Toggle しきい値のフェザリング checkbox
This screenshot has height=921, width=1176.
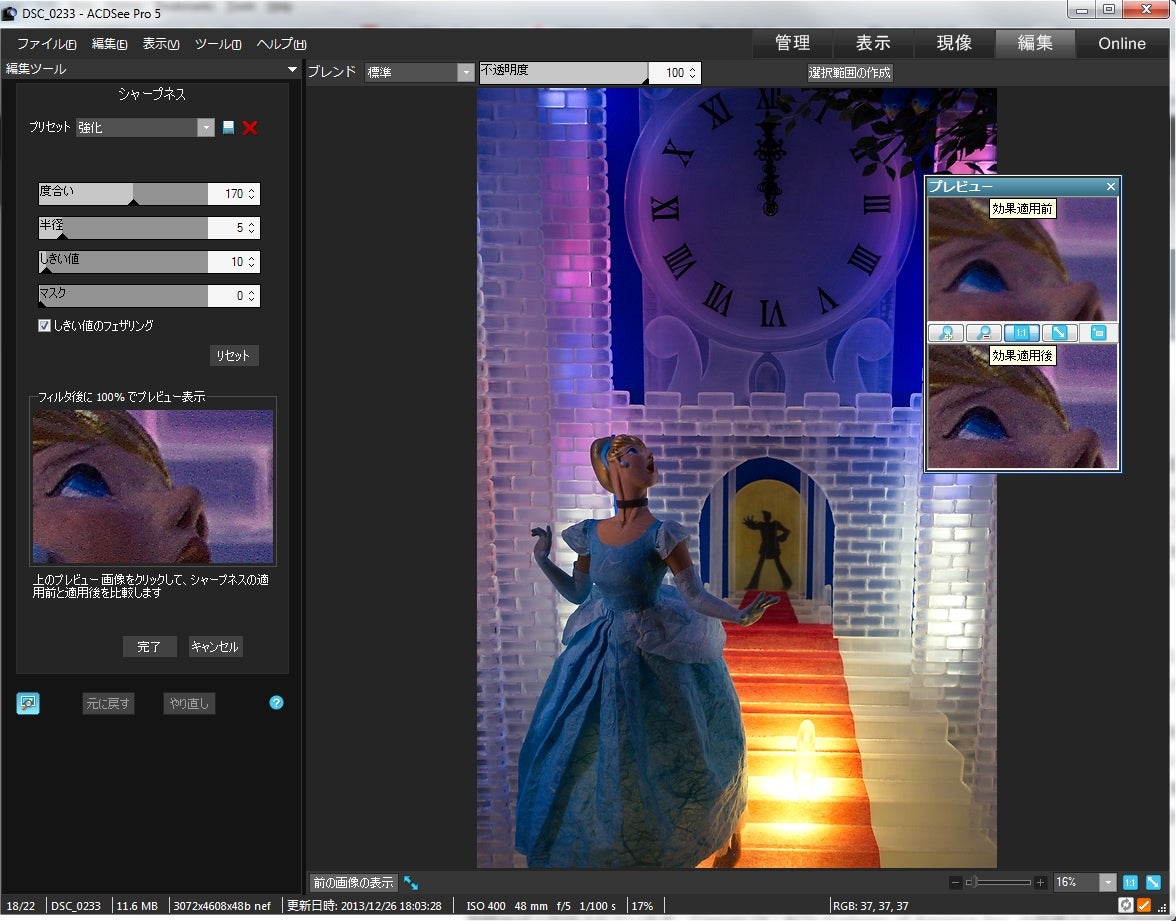[x=44, y=326]
